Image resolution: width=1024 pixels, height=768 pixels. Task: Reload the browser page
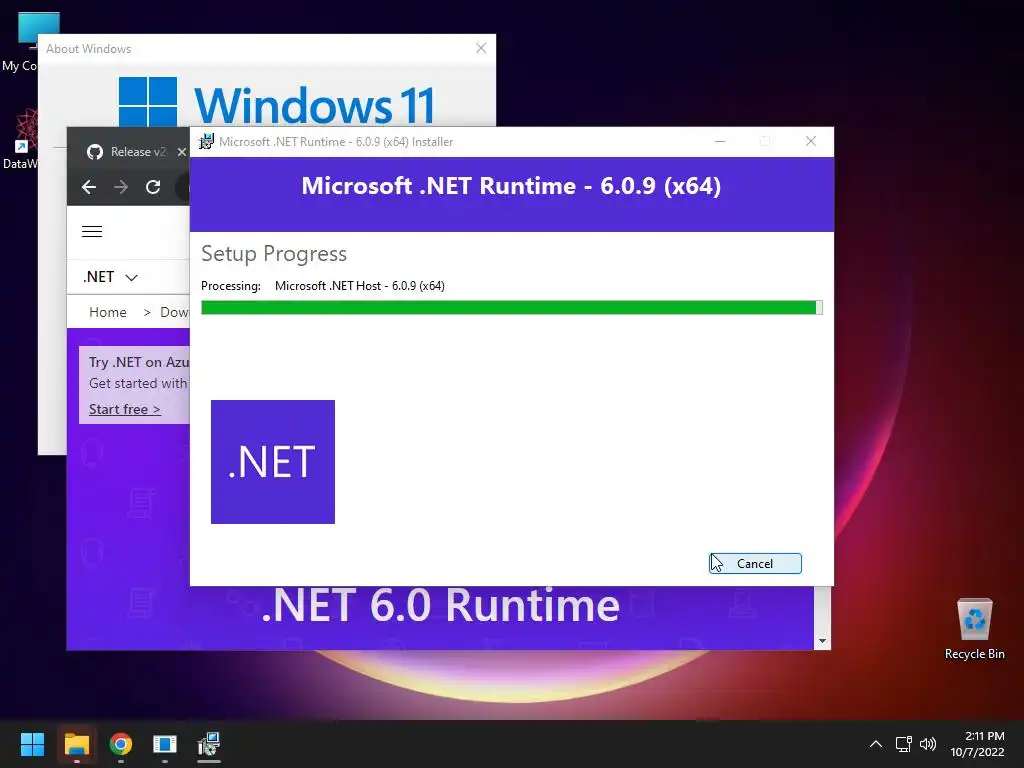tap(153, 187)
